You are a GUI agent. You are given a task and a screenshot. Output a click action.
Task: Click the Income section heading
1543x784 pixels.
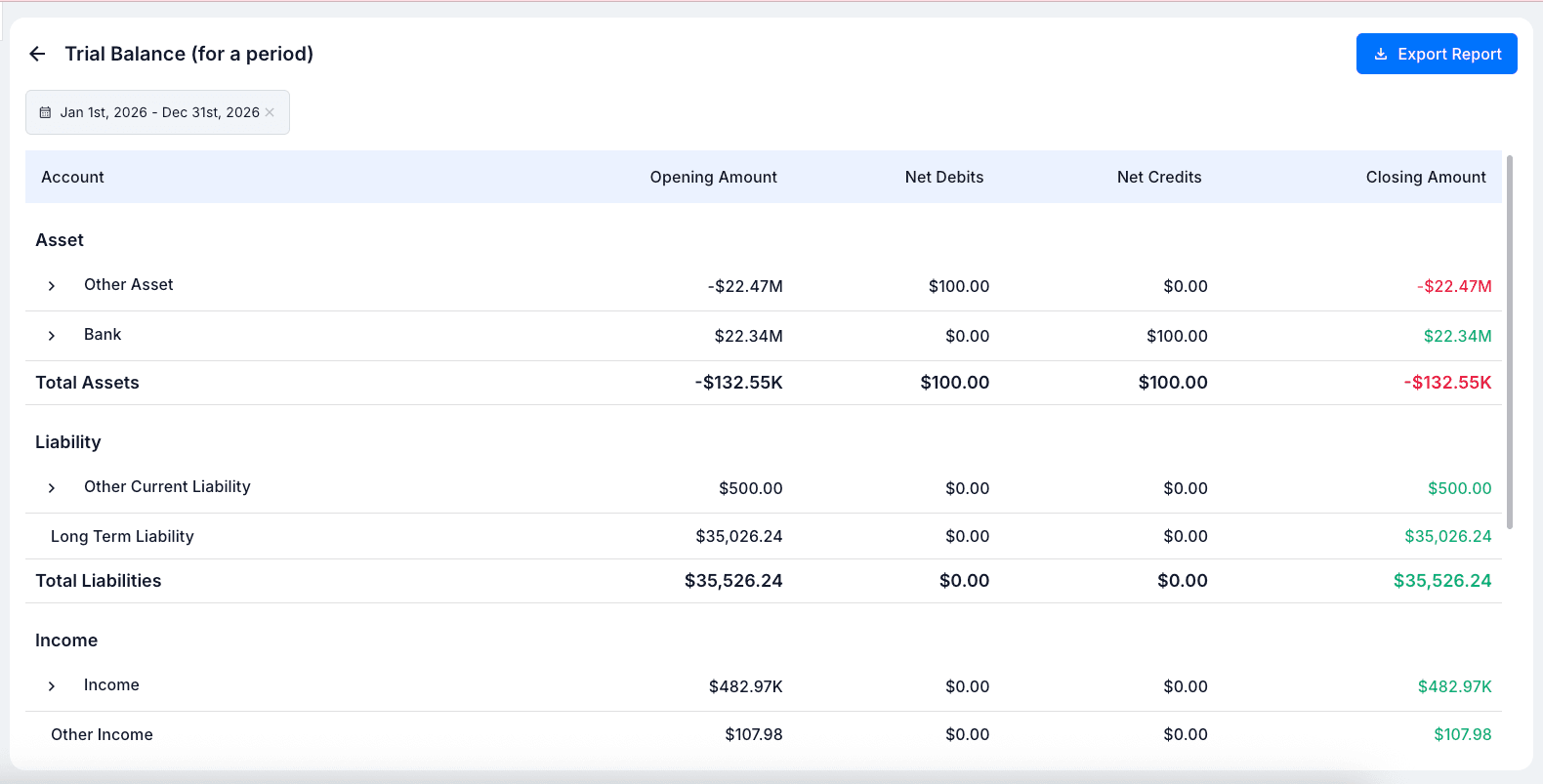coord(66,640)
